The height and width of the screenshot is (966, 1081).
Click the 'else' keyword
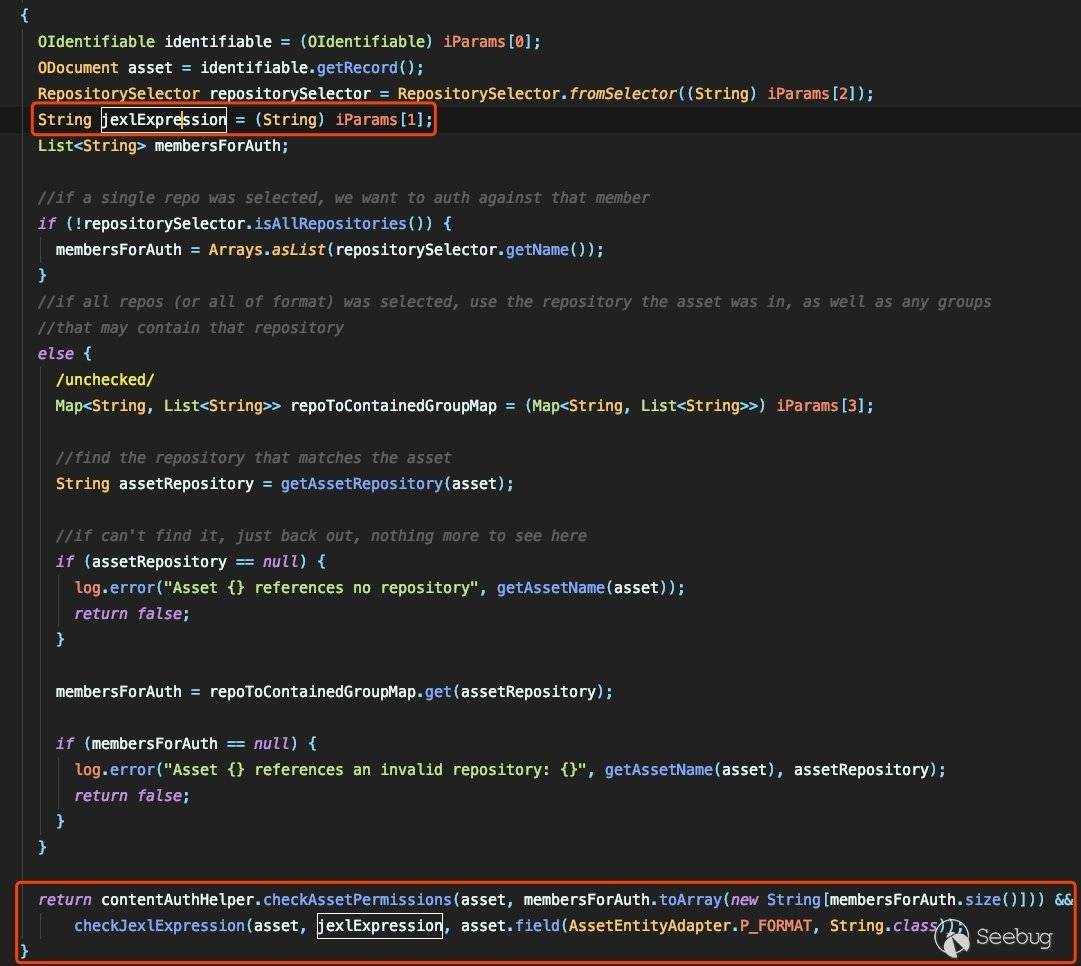(55, 354)
